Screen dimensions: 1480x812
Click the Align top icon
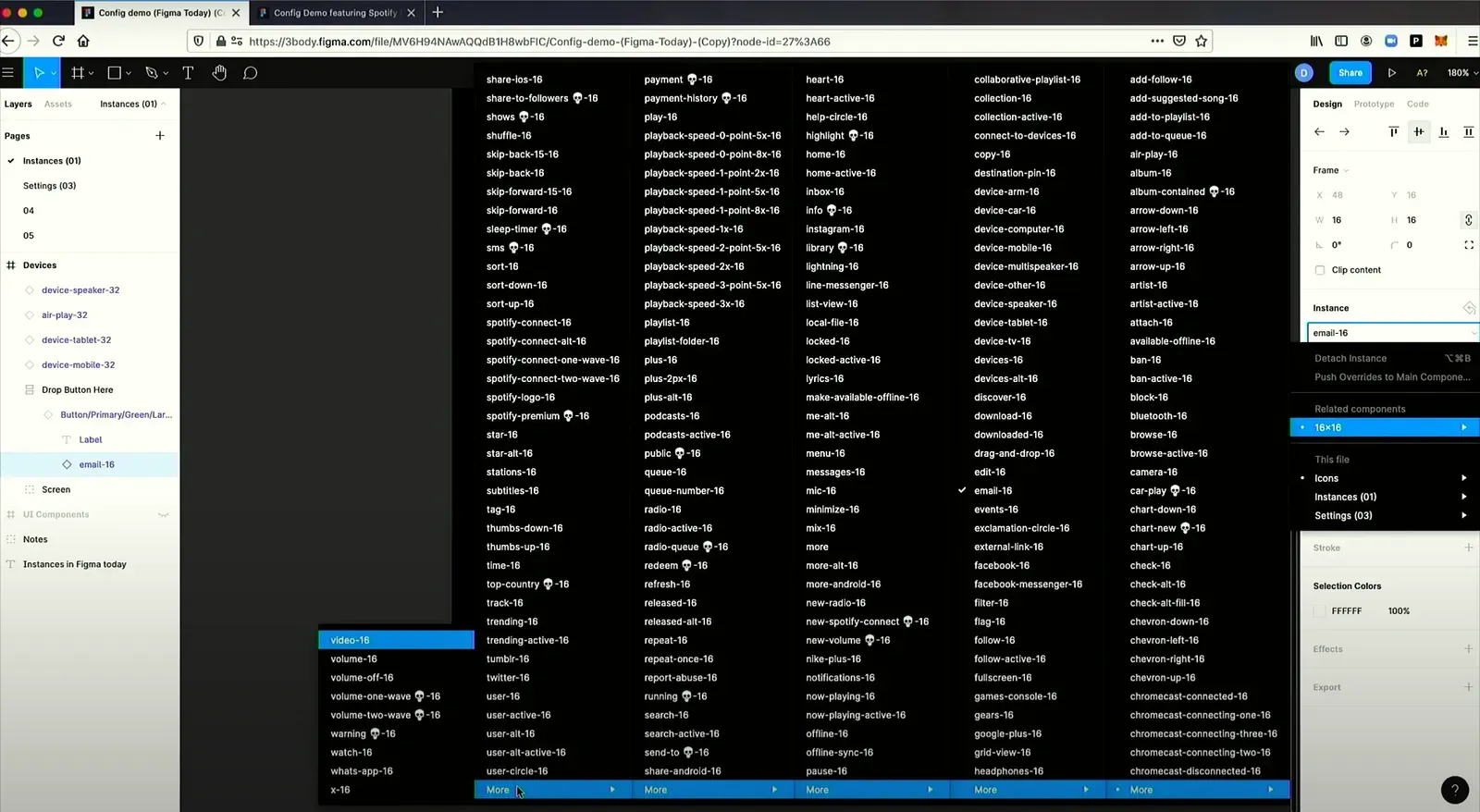point(1394,132)
